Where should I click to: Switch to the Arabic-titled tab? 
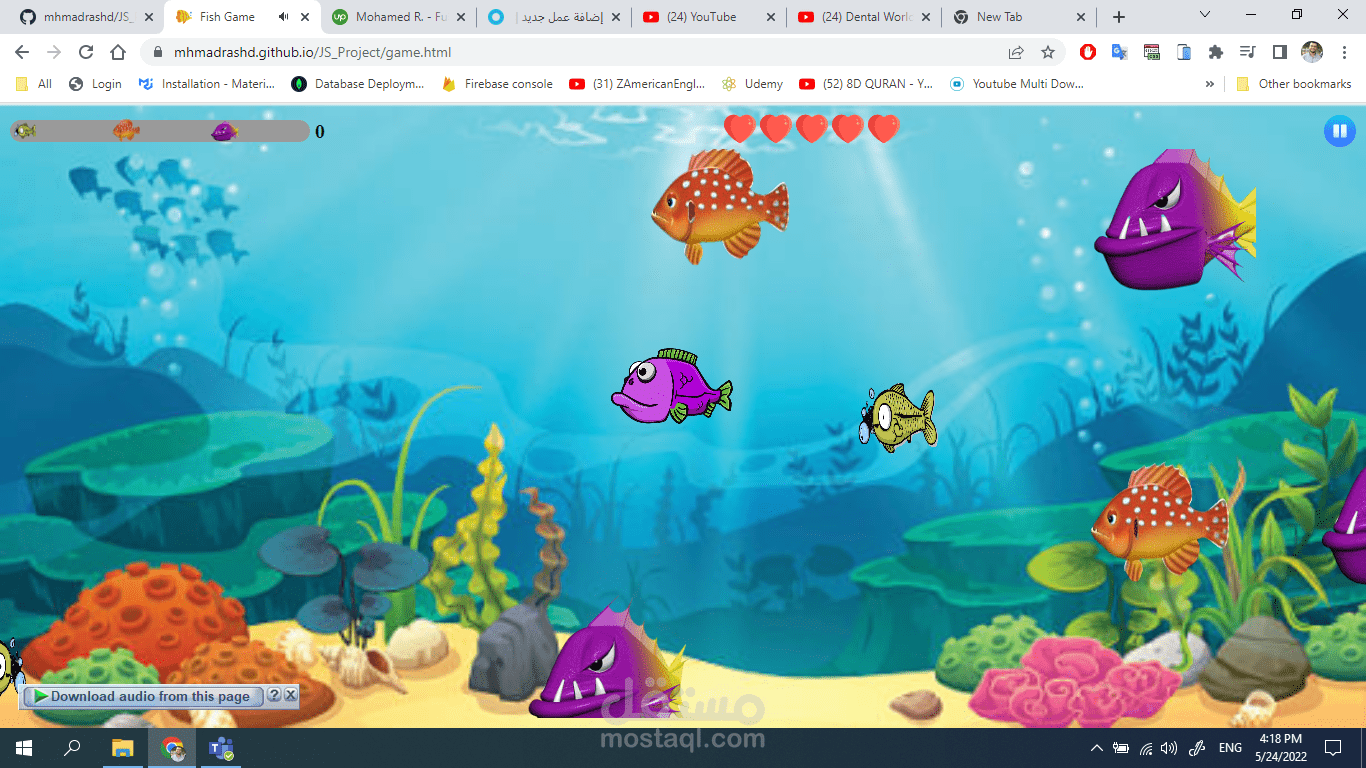click(x=554, y=17)
